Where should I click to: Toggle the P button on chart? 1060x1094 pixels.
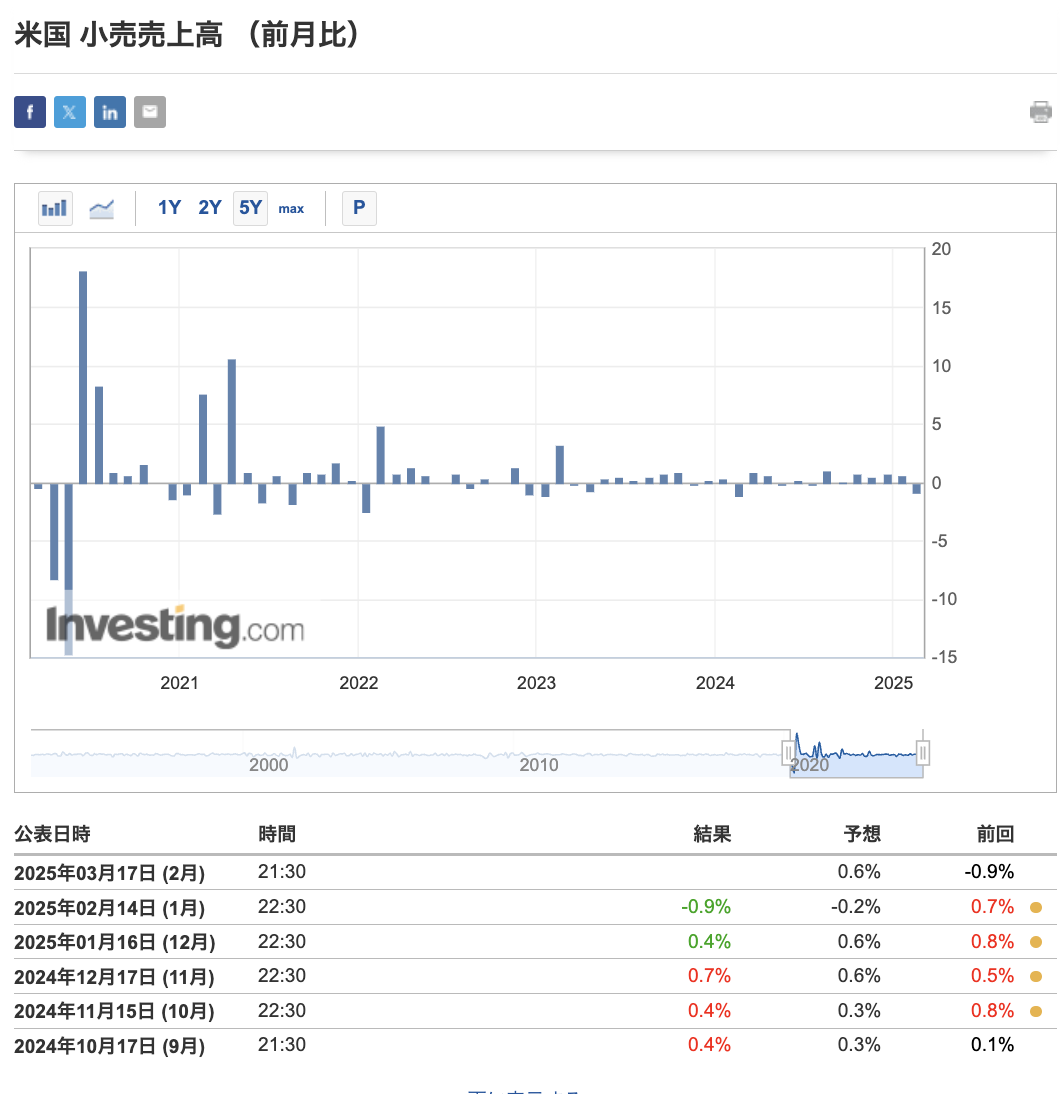click(359, 208)
